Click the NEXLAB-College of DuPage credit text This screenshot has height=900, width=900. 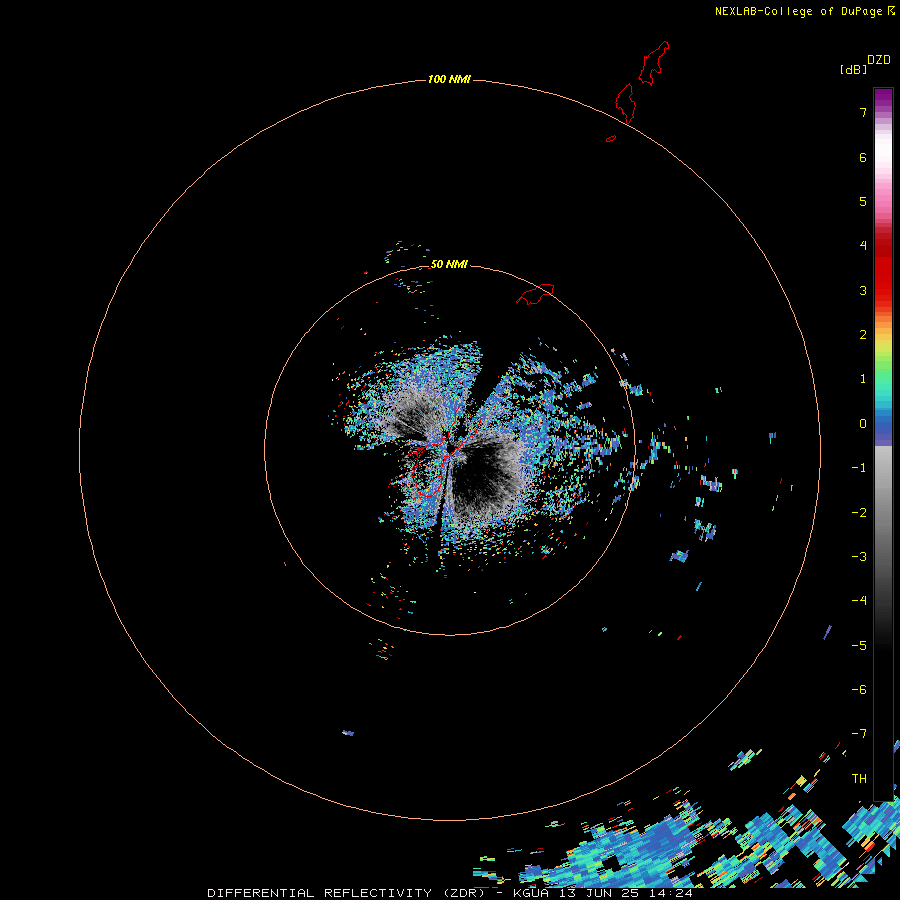click(798, 11)
